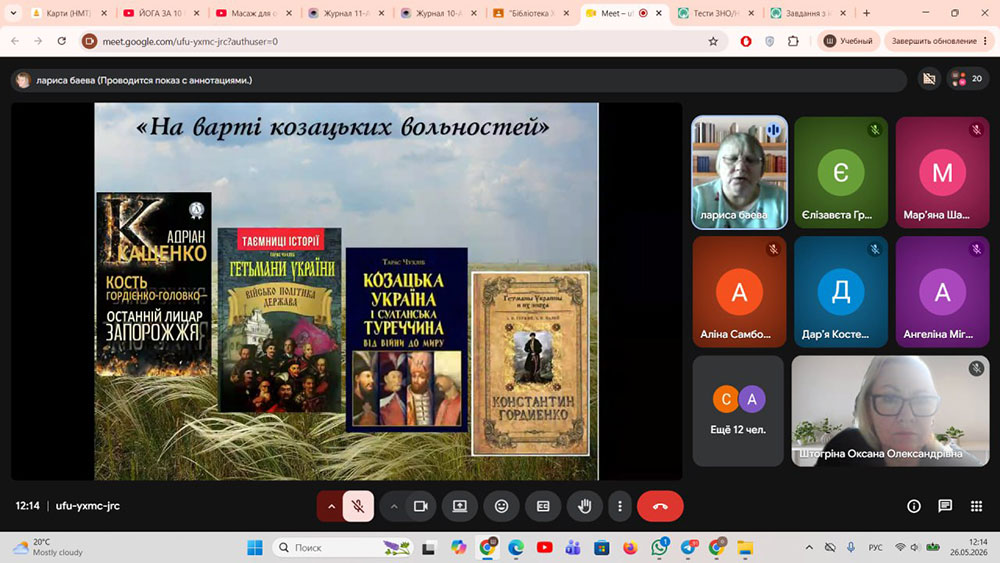Viewport: 1000px width, 563px height.
Task: Open more options three-dot menu
Action: (620, 506)
